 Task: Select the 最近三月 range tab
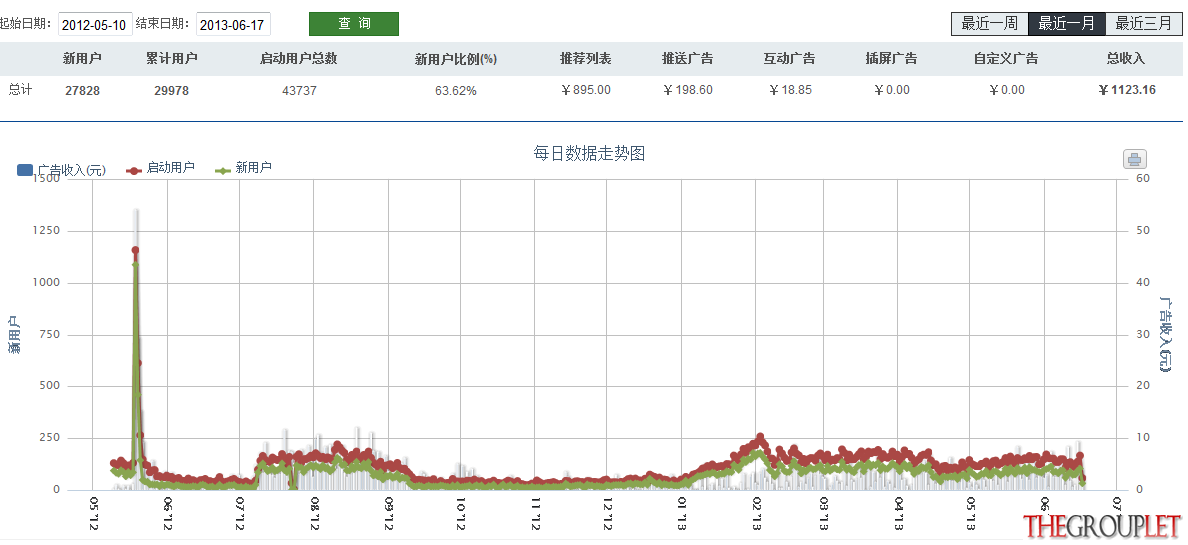[1144, 23]
